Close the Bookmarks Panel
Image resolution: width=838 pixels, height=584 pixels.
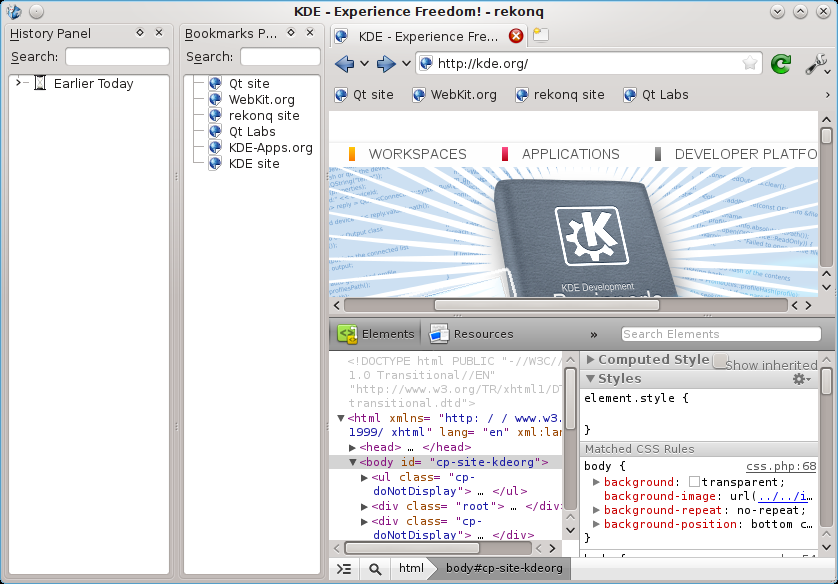[x=310, y=33]
